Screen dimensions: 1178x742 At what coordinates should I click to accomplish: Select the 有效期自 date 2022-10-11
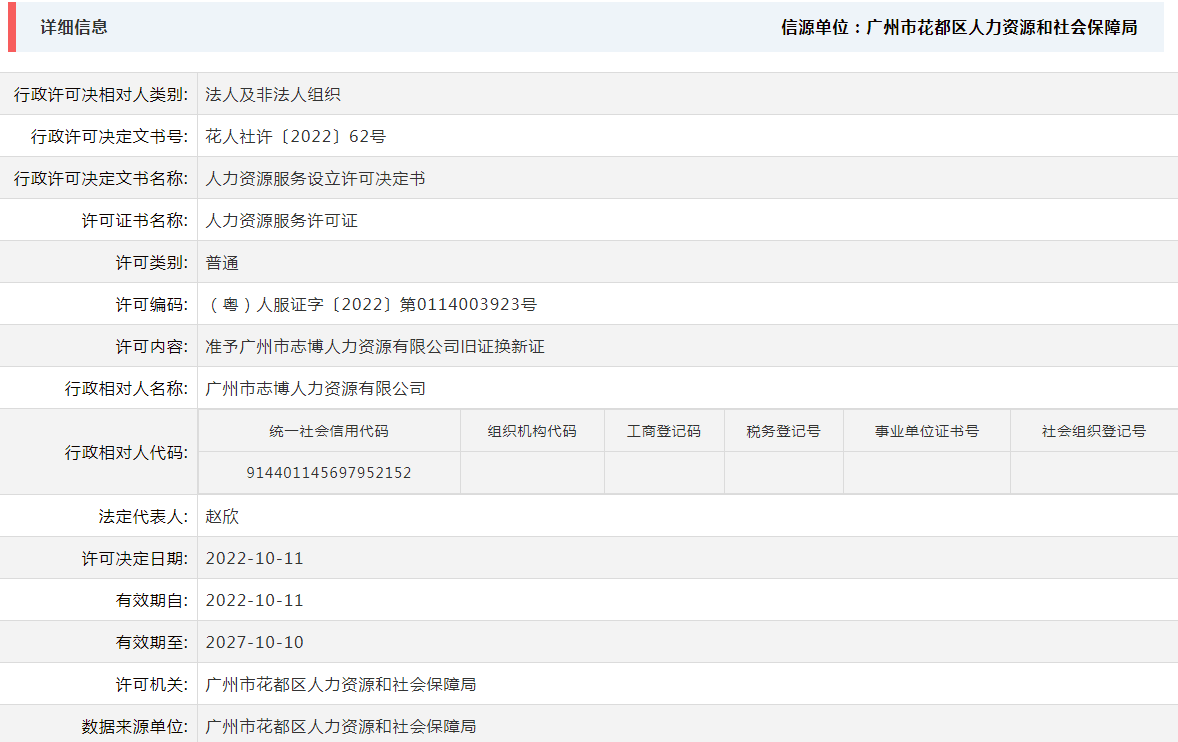(x=254, y=601)
